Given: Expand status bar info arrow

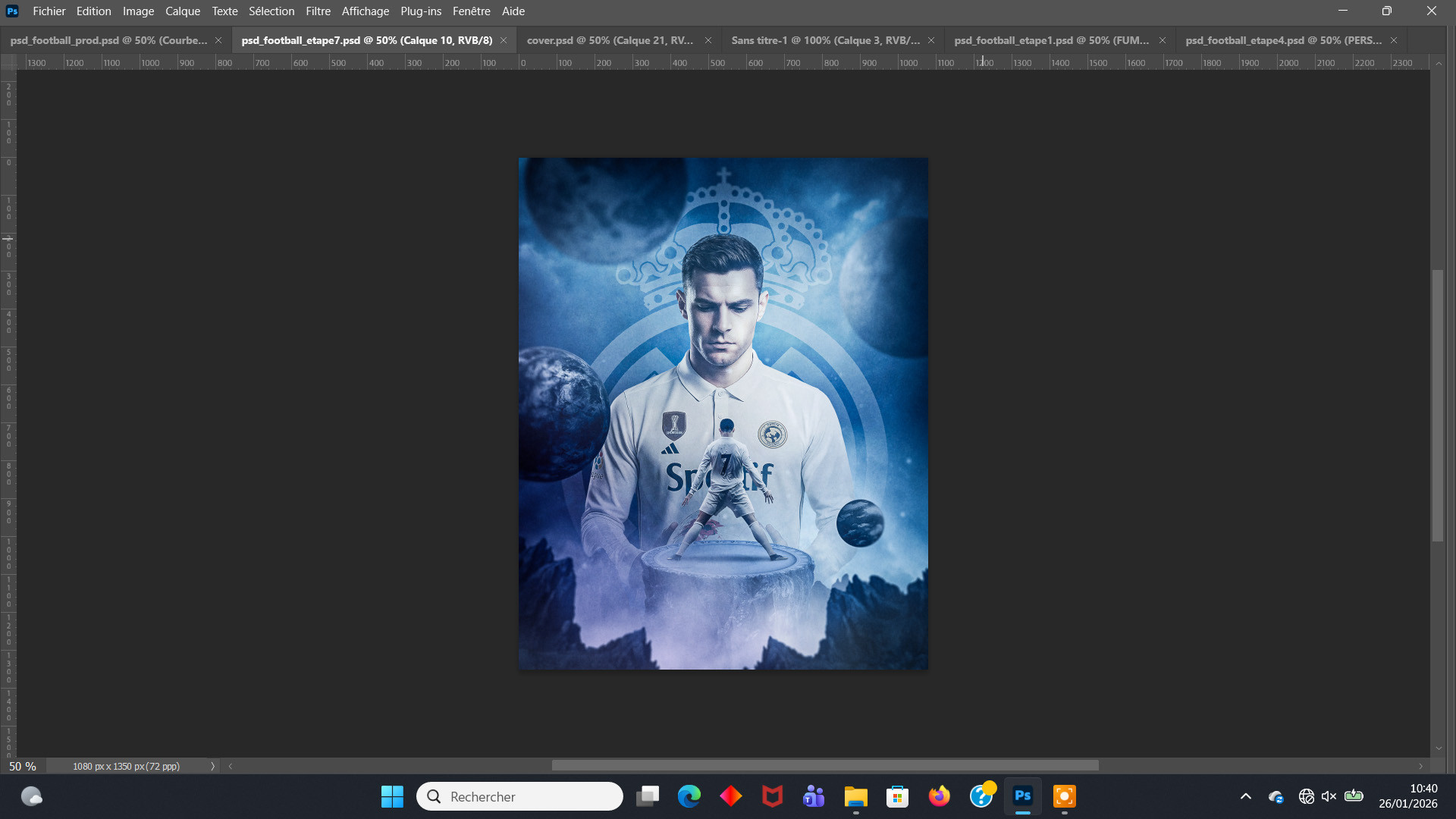Looking at the screenshot, I should click(x=213, y=767).
